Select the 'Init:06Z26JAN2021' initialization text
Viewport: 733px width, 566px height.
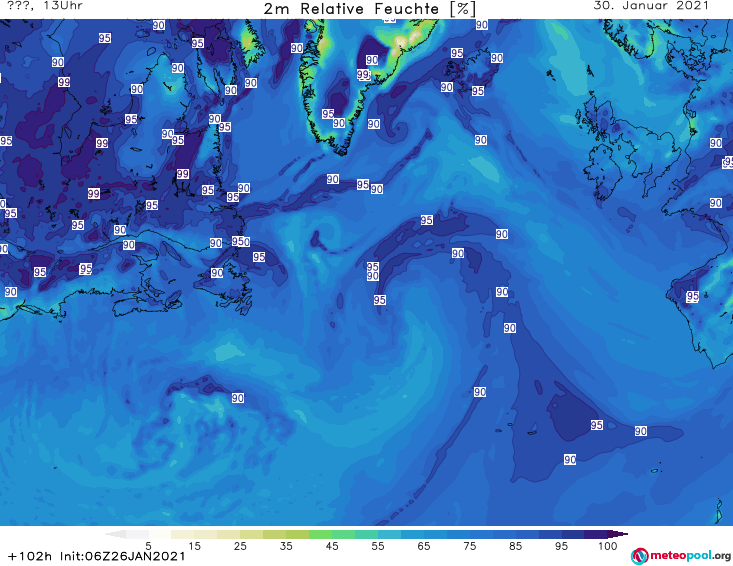click(x=122, y=557)
